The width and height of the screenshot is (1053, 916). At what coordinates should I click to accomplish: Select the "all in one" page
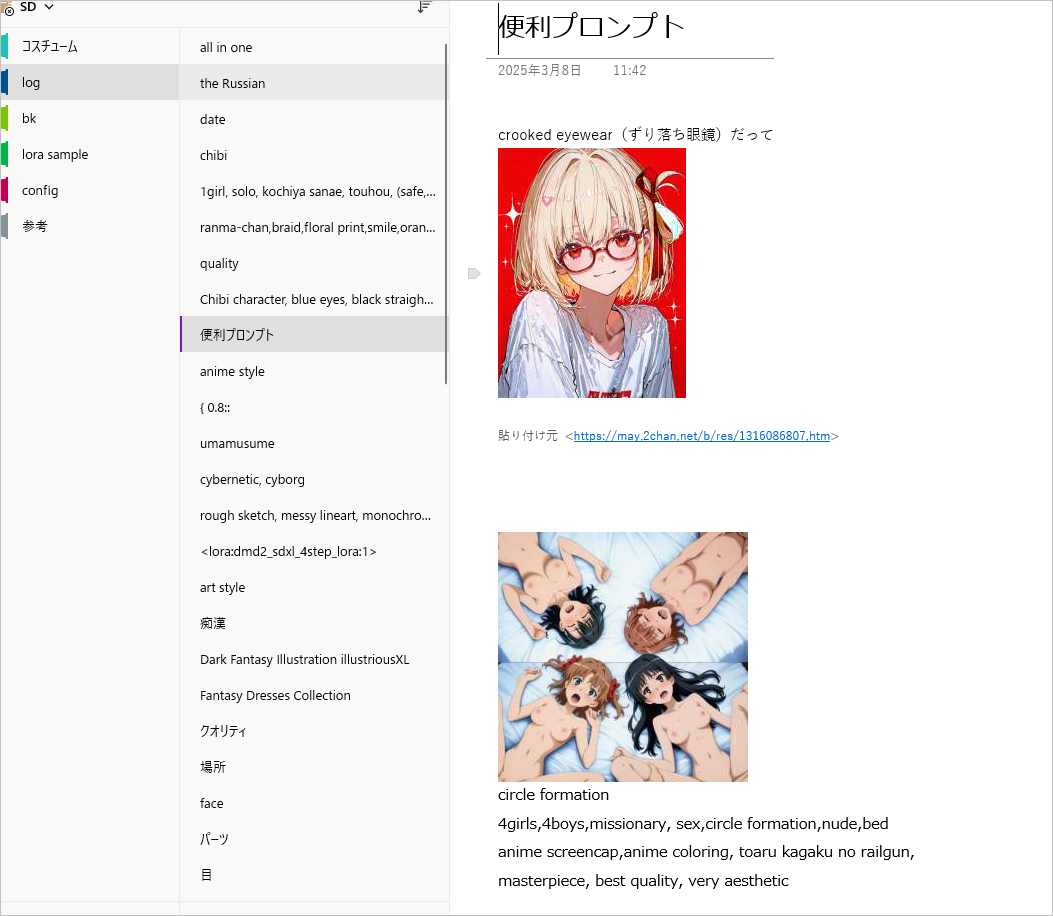click(x=226, y=47)
